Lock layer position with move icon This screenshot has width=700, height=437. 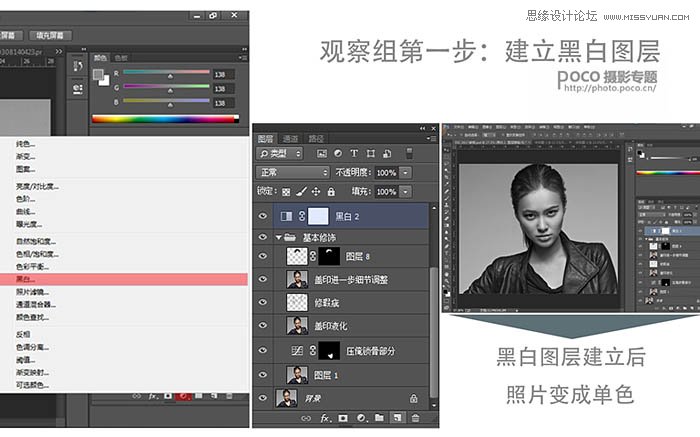click(316, 191)
